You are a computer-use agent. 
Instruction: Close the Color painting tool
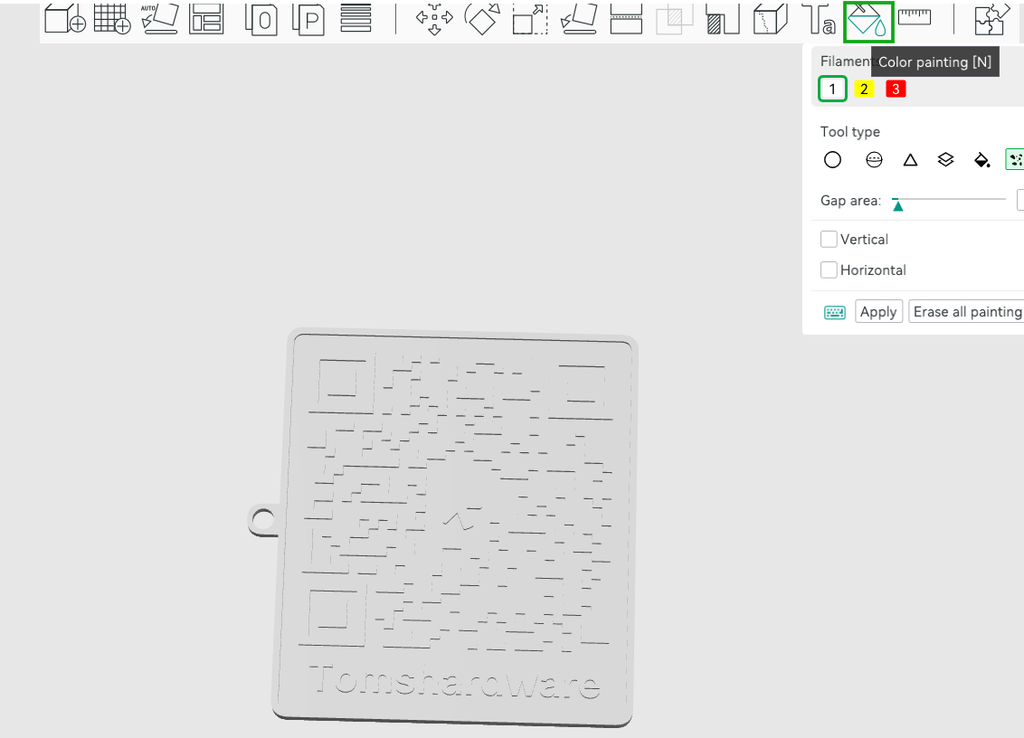coord(866,20)
